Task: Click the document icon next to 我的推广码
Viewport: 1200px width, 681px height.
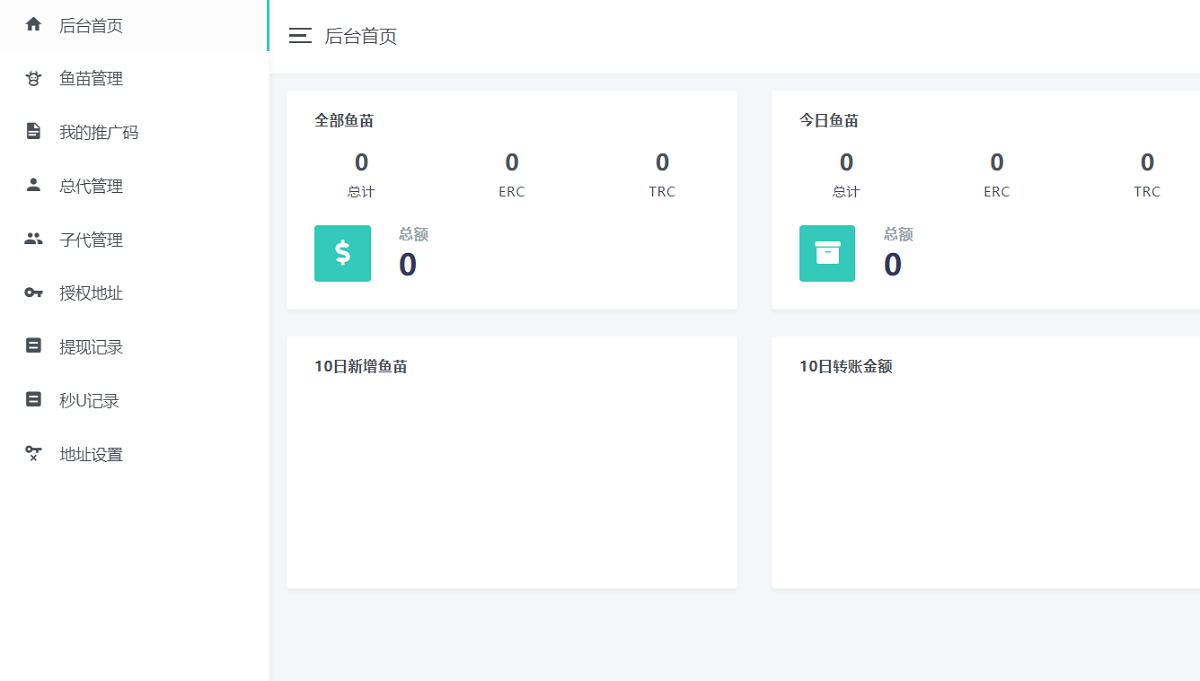Action: [34, 132]
